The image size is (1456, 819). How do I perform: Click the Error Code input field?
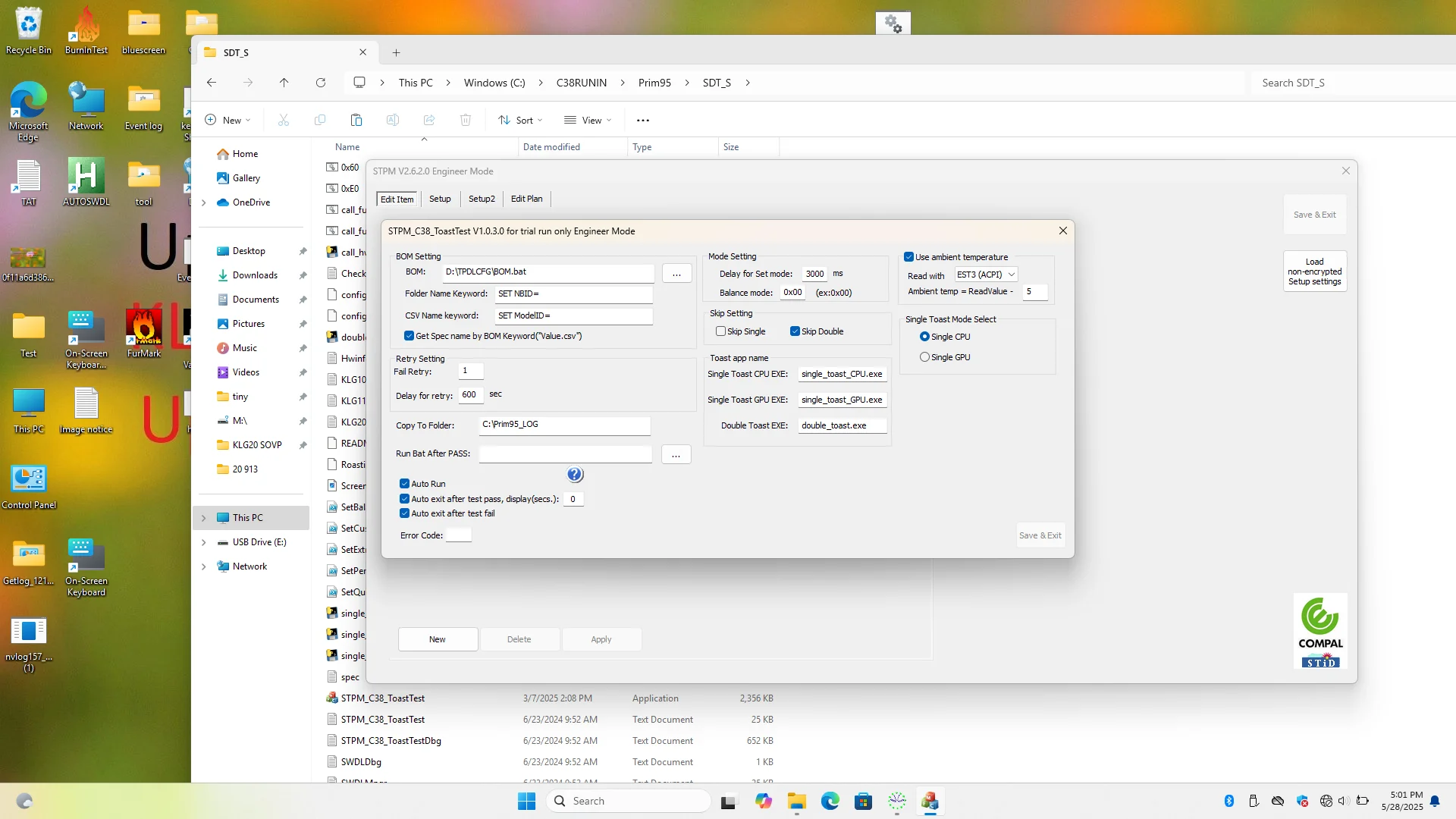[x=458, y=535]
